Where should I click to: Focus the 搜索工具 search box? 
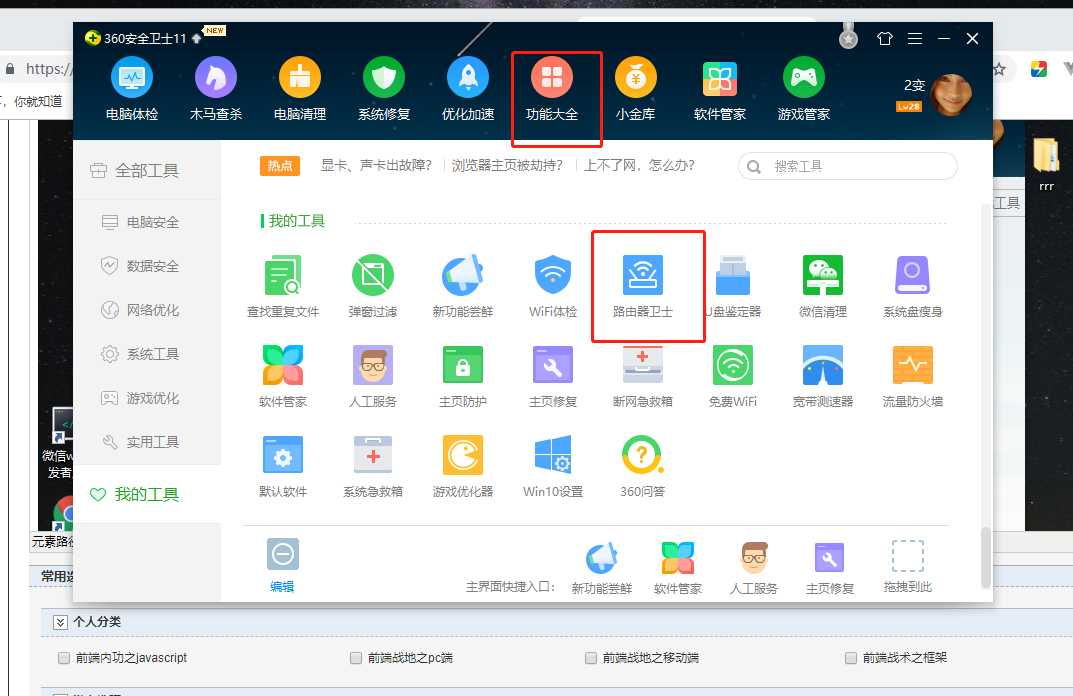[x=847, y=166]
